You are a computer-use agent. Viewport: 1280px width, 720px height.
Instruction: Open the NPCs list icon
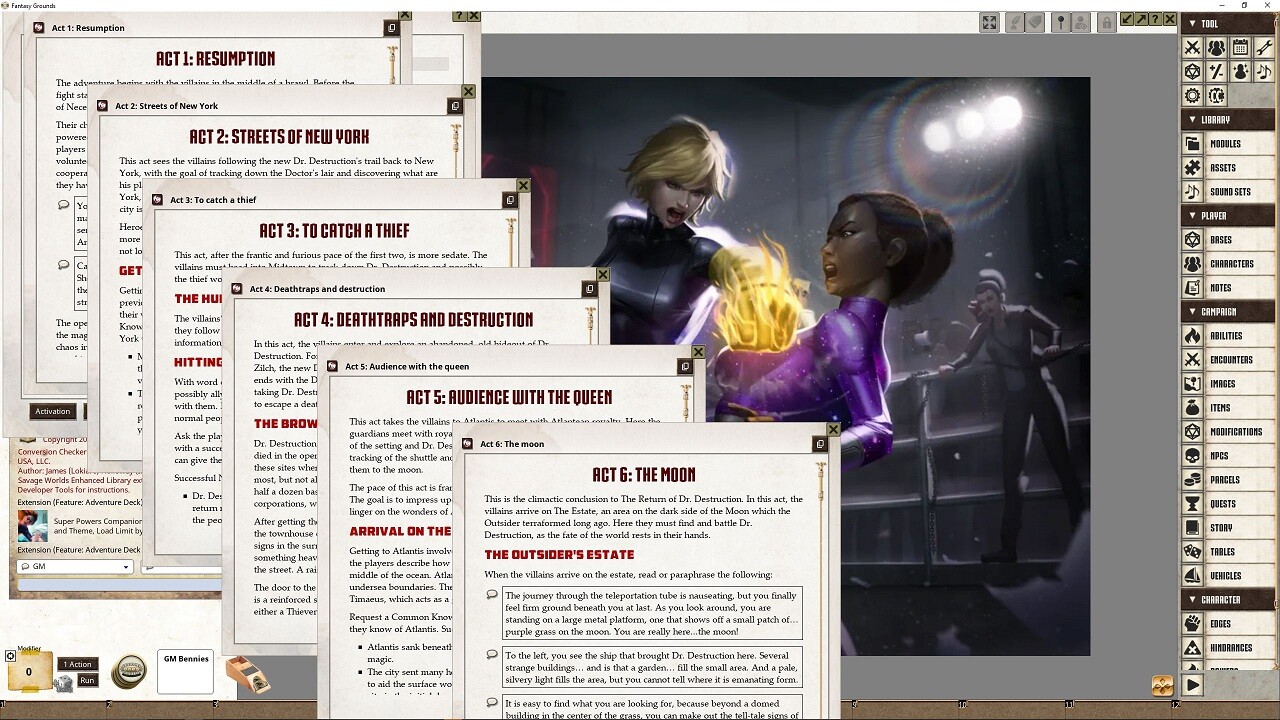tap(1228, 455)
